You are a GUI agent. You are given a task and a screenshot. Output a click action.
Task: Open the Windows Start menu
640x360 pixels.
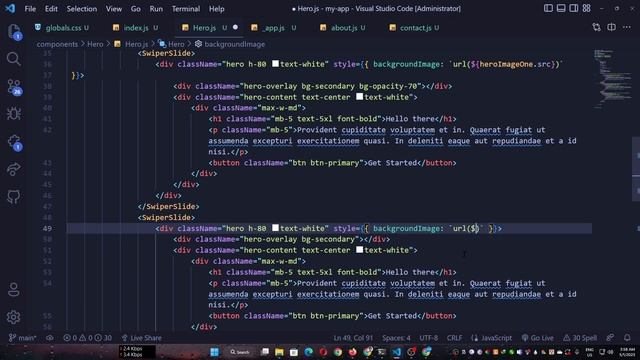(x=214, y=352)
